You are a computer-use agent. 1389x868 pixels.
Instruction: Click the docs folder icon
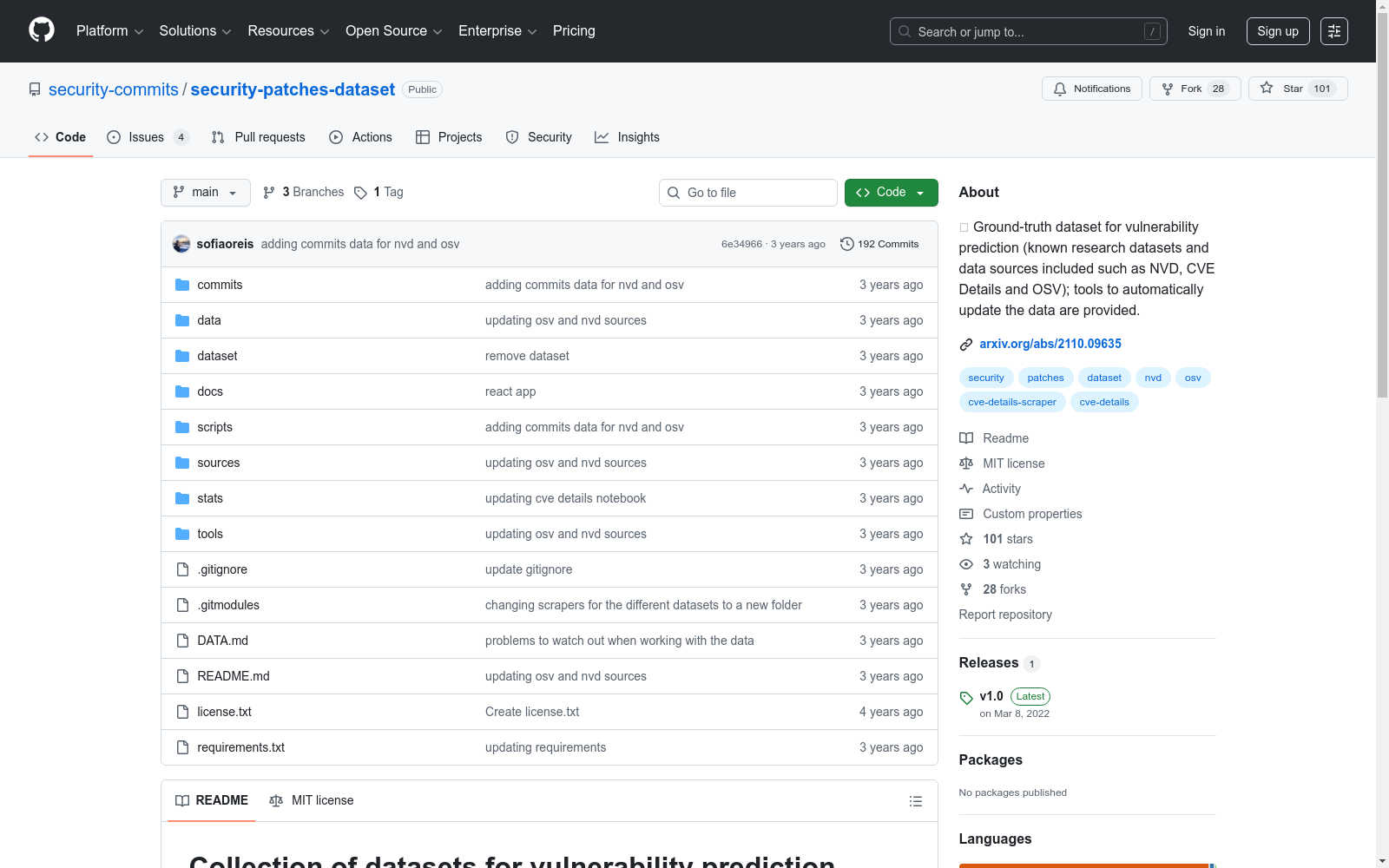182,391
